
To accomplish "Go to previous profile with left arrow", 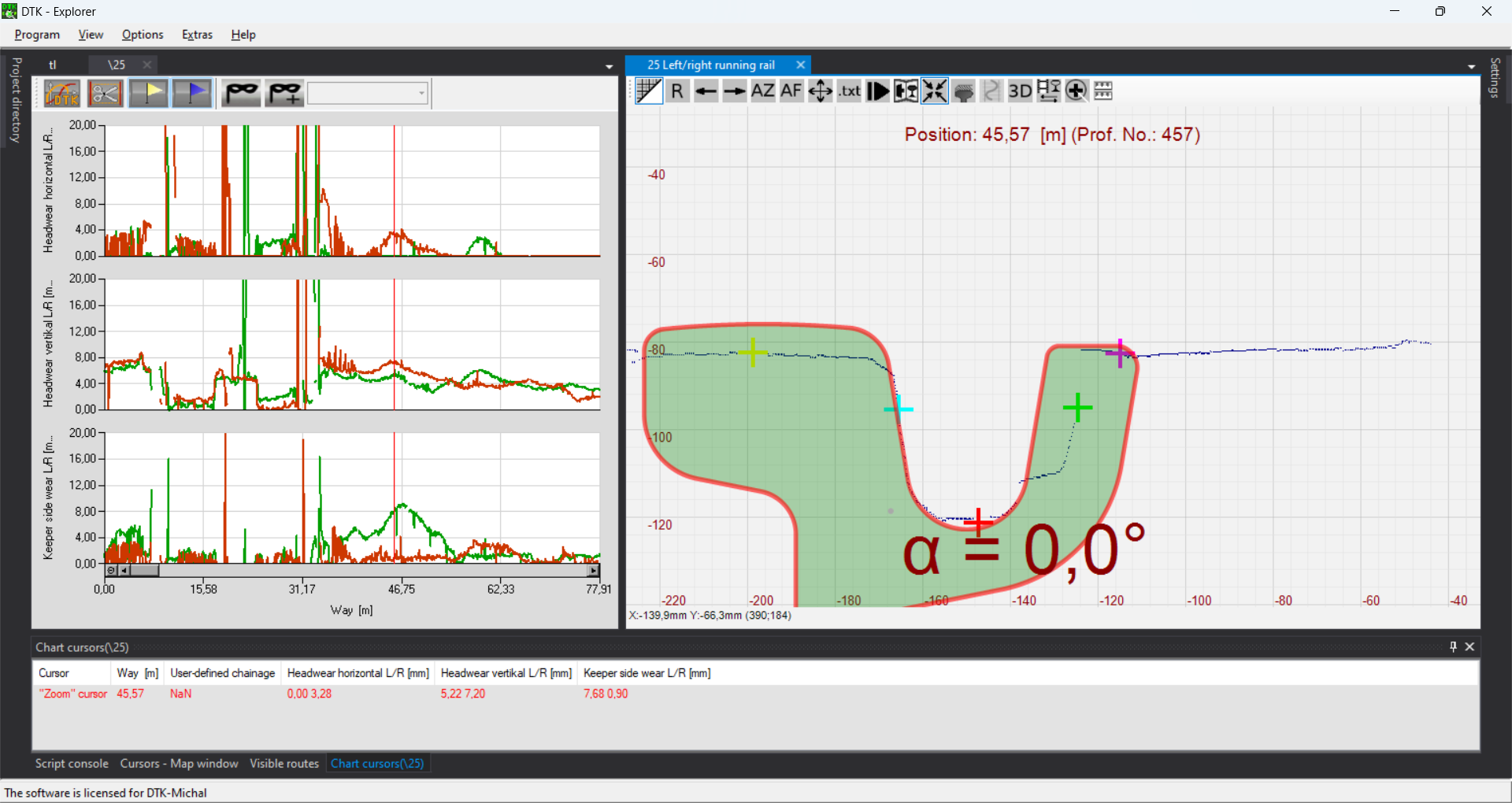I will (706, 91).
